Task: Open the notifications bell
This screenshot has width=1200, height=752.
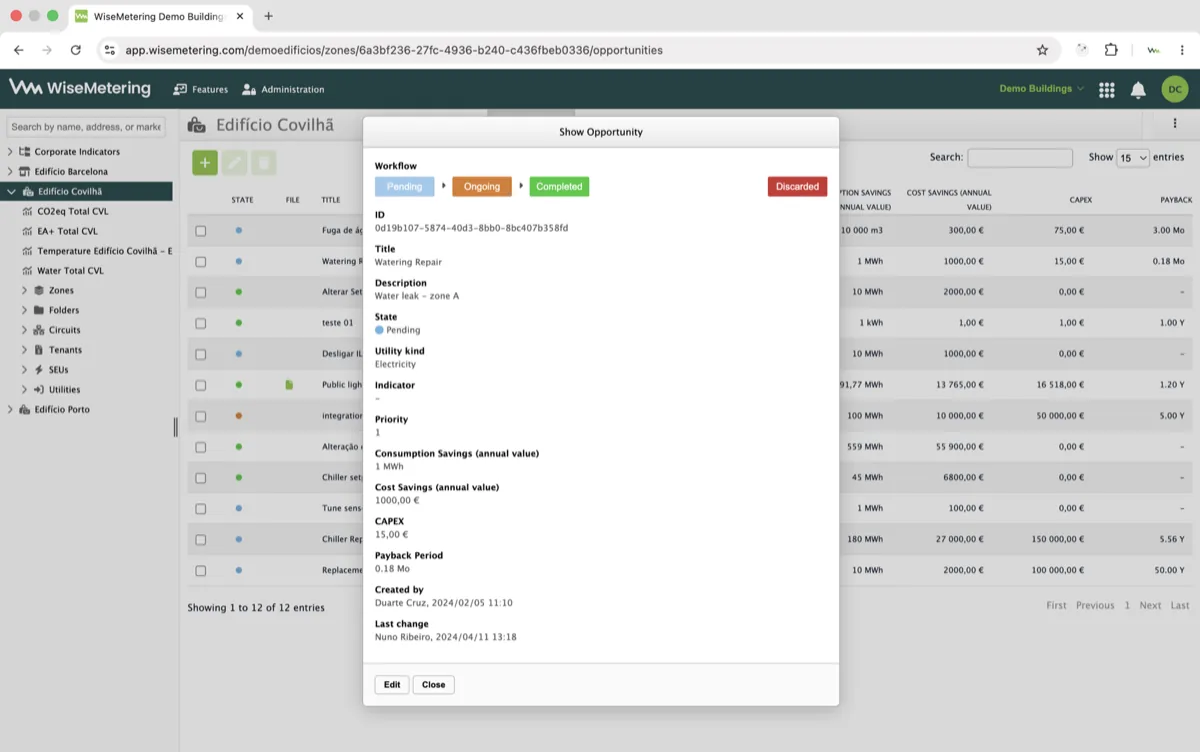Action: click(1138, 90)
